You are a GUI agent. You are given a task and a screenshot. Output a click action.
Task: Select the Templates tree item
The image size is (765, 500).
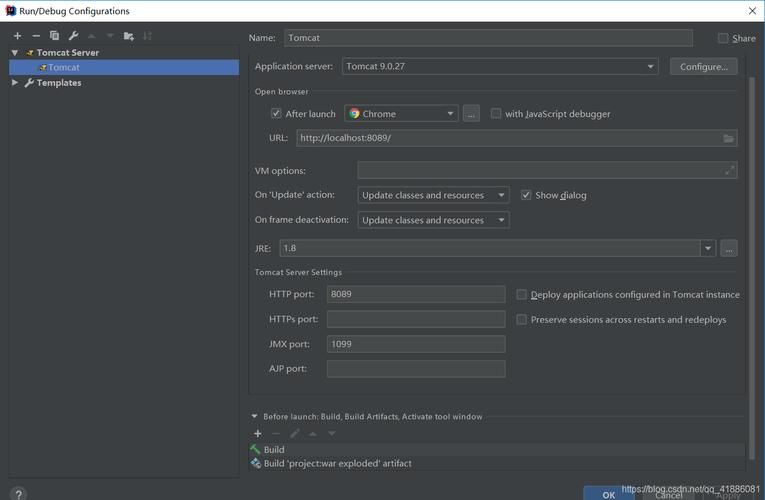coord(59,83)
